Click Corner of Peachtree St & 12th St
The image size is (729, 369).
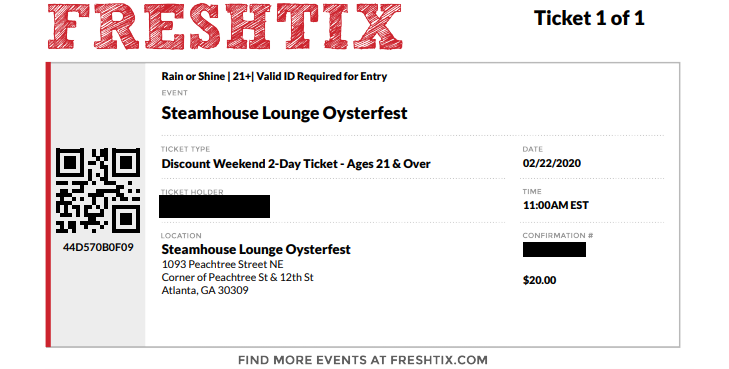[x=238, y=277]
